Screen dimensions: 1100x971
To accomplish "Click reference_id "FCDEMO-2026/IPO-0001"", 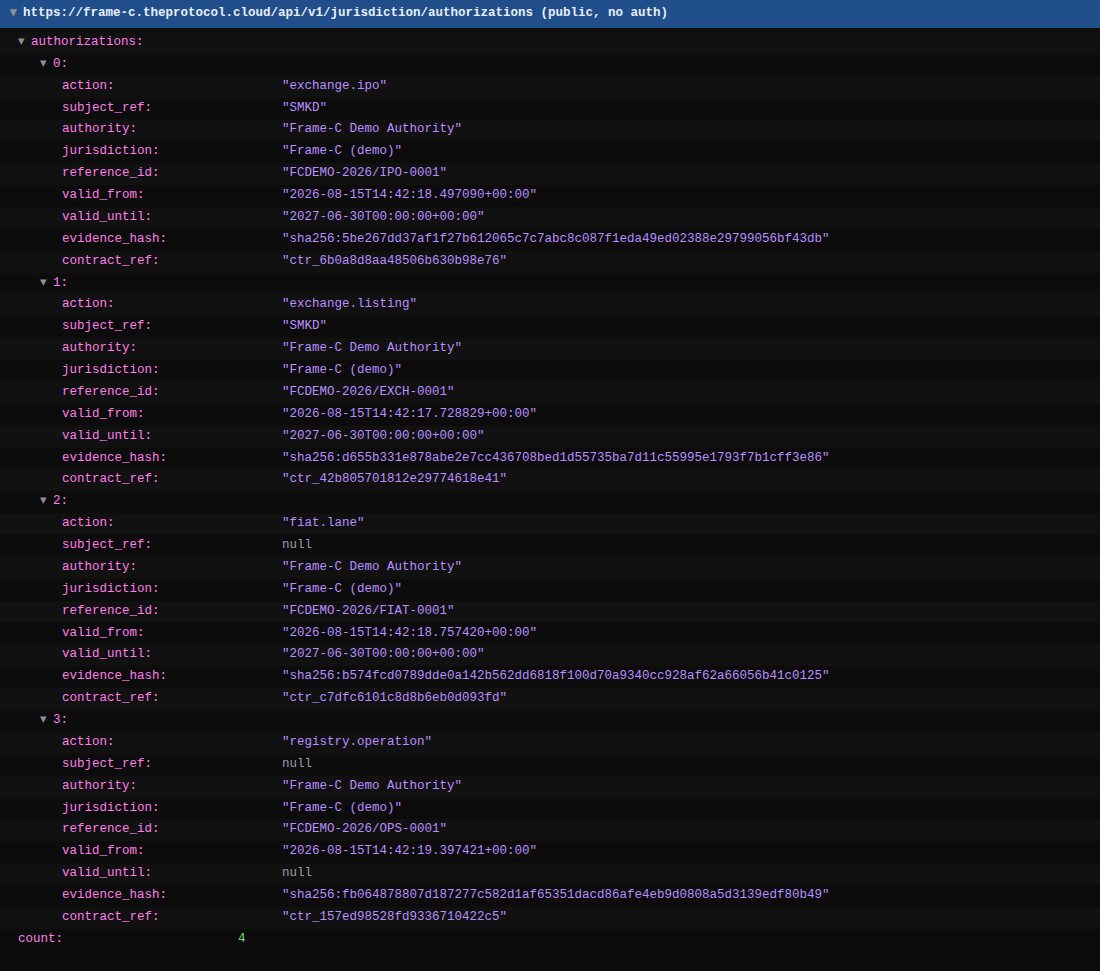I will tap(364, 172).
